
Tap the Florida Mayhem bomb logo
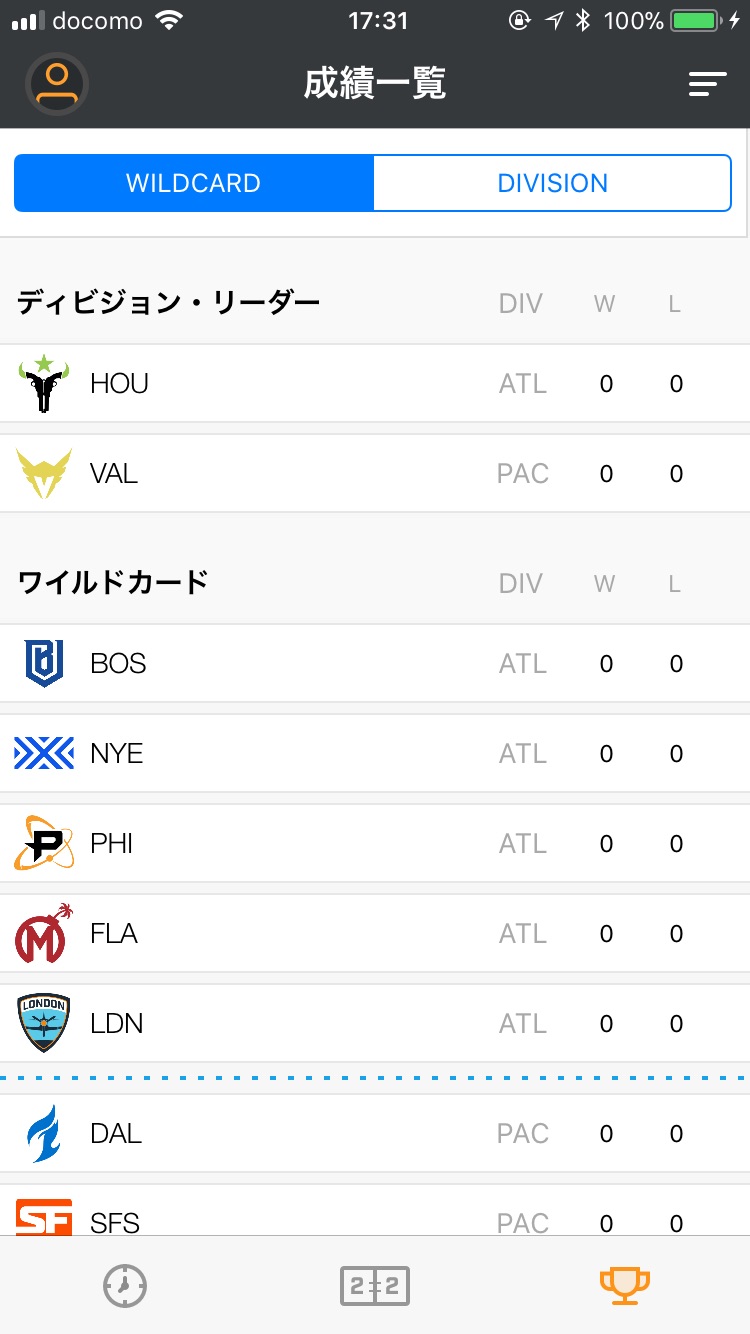click(x=44, y=933)
